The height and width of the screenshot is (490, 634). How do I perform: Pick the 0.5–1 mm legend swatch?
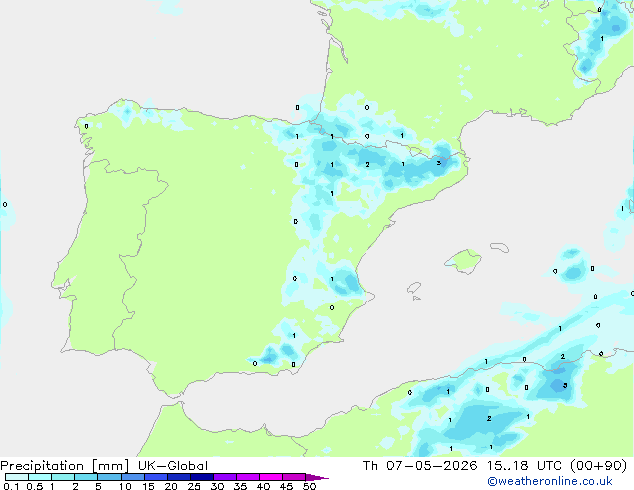point(40,477)
